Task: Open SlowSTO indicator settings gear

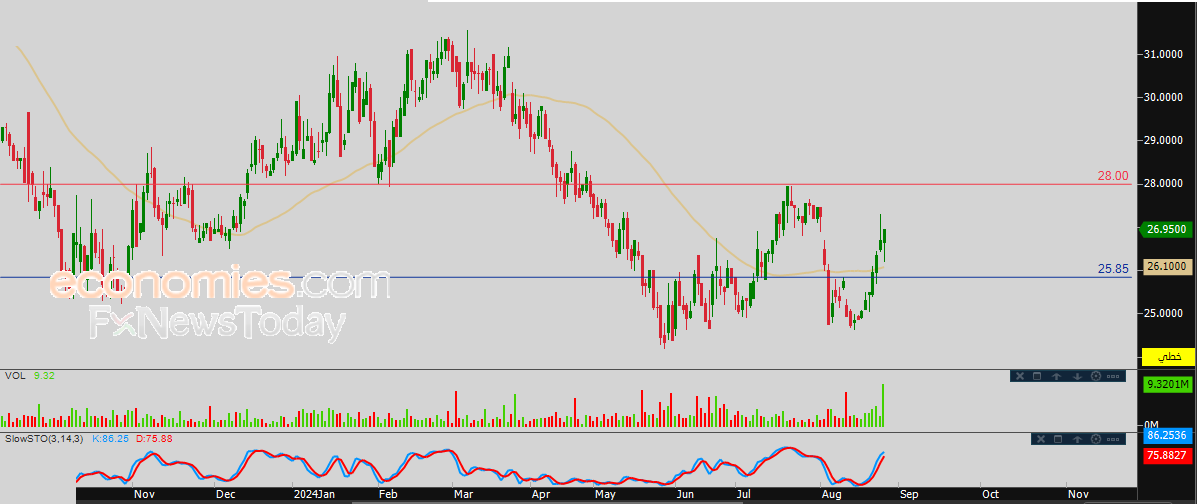Action: click(x=1095, y=439)
